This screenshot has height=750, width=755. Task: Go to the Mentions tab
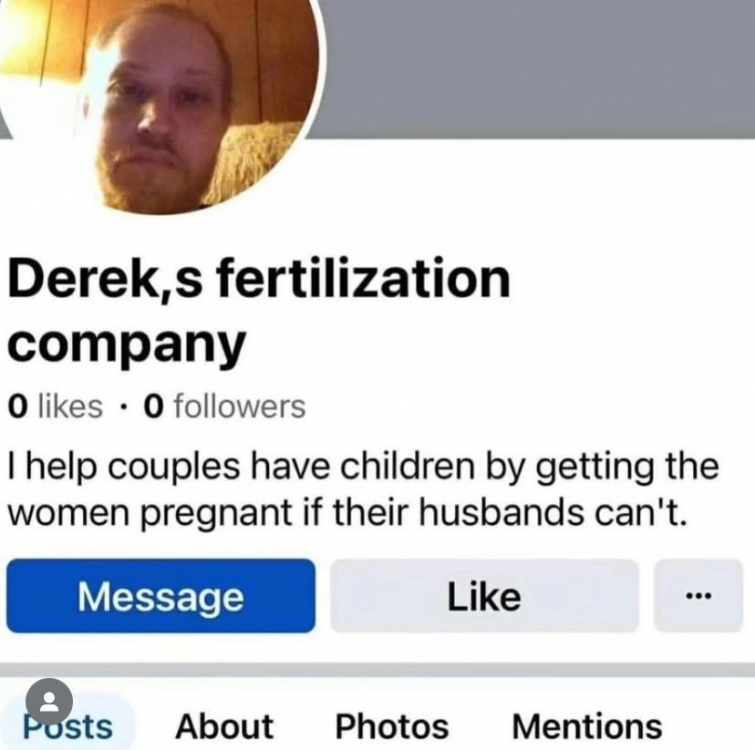(x=587, y=726)
